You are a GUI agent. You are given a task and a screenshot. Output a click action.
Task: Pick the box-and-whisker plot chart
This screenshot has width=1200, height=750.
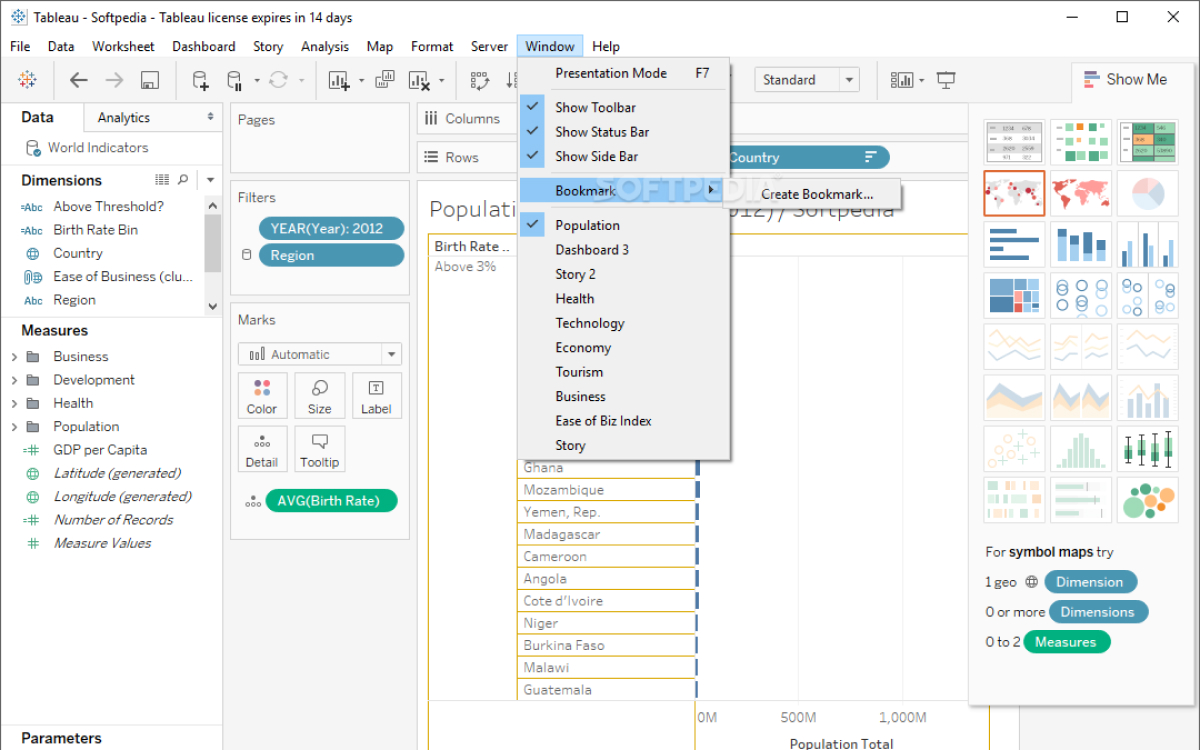pos(1147,449)
